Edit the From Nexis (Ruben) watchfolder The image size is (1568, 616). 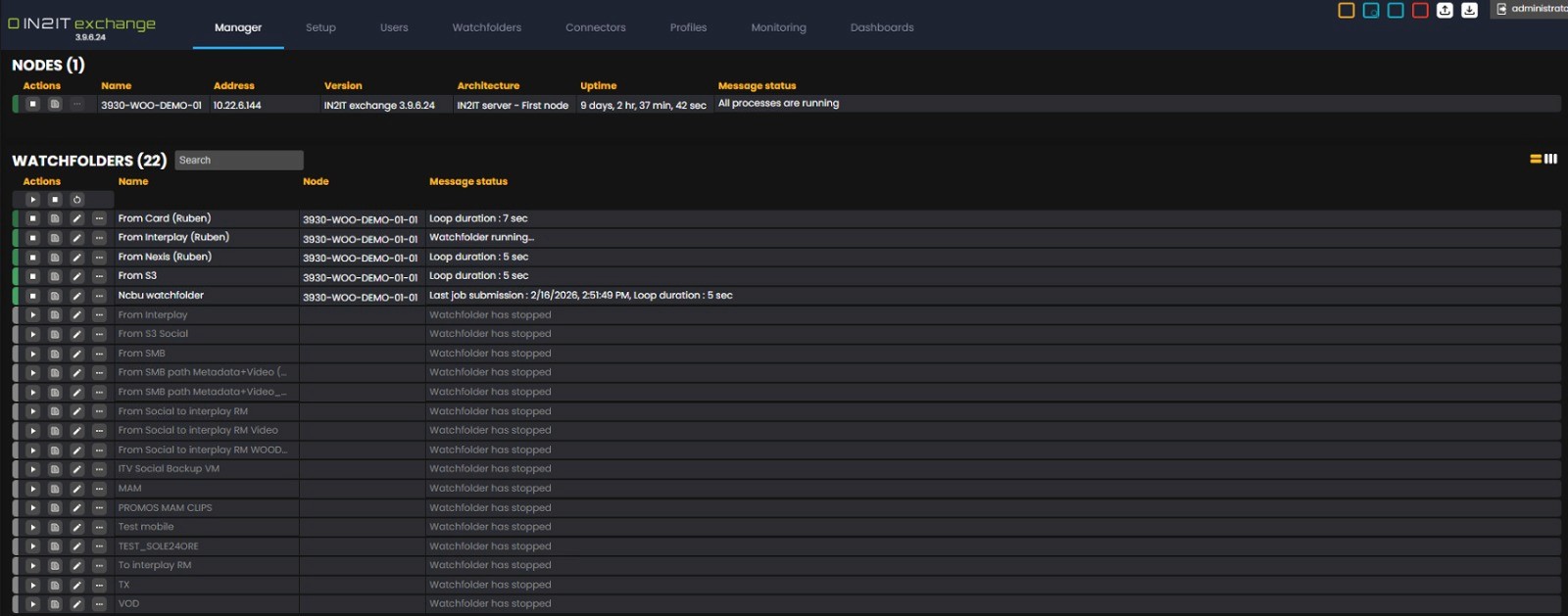[76, 258]
